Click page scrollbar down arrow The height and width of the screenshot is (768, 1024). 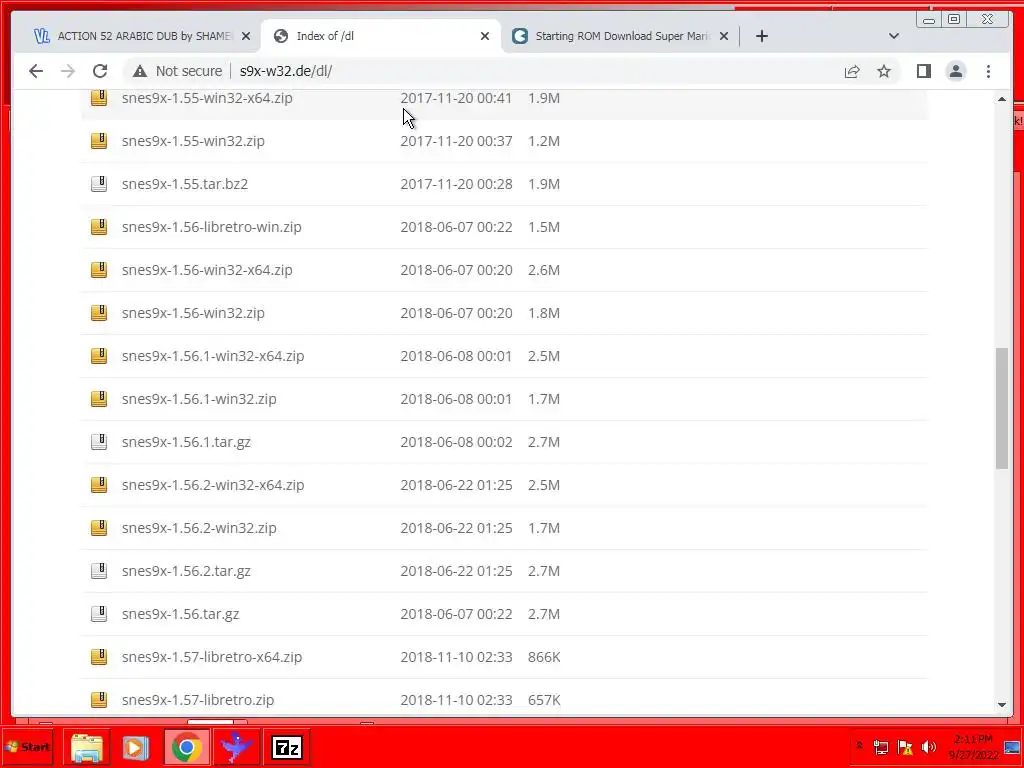pos(1002,705)
